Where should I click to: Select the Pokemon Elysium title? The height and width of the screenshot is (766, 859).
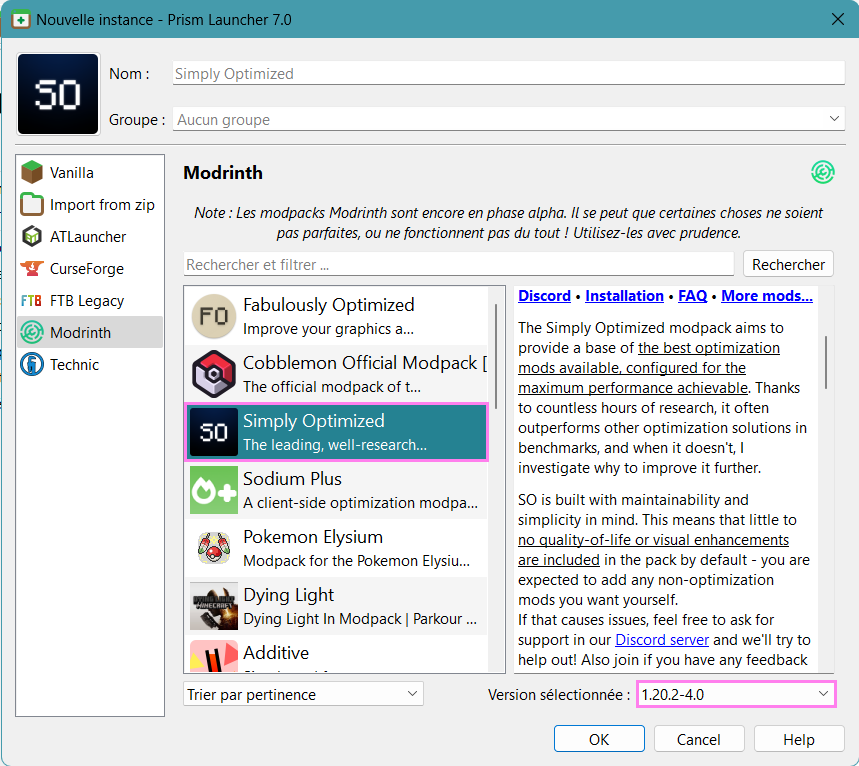coord(313,537)
